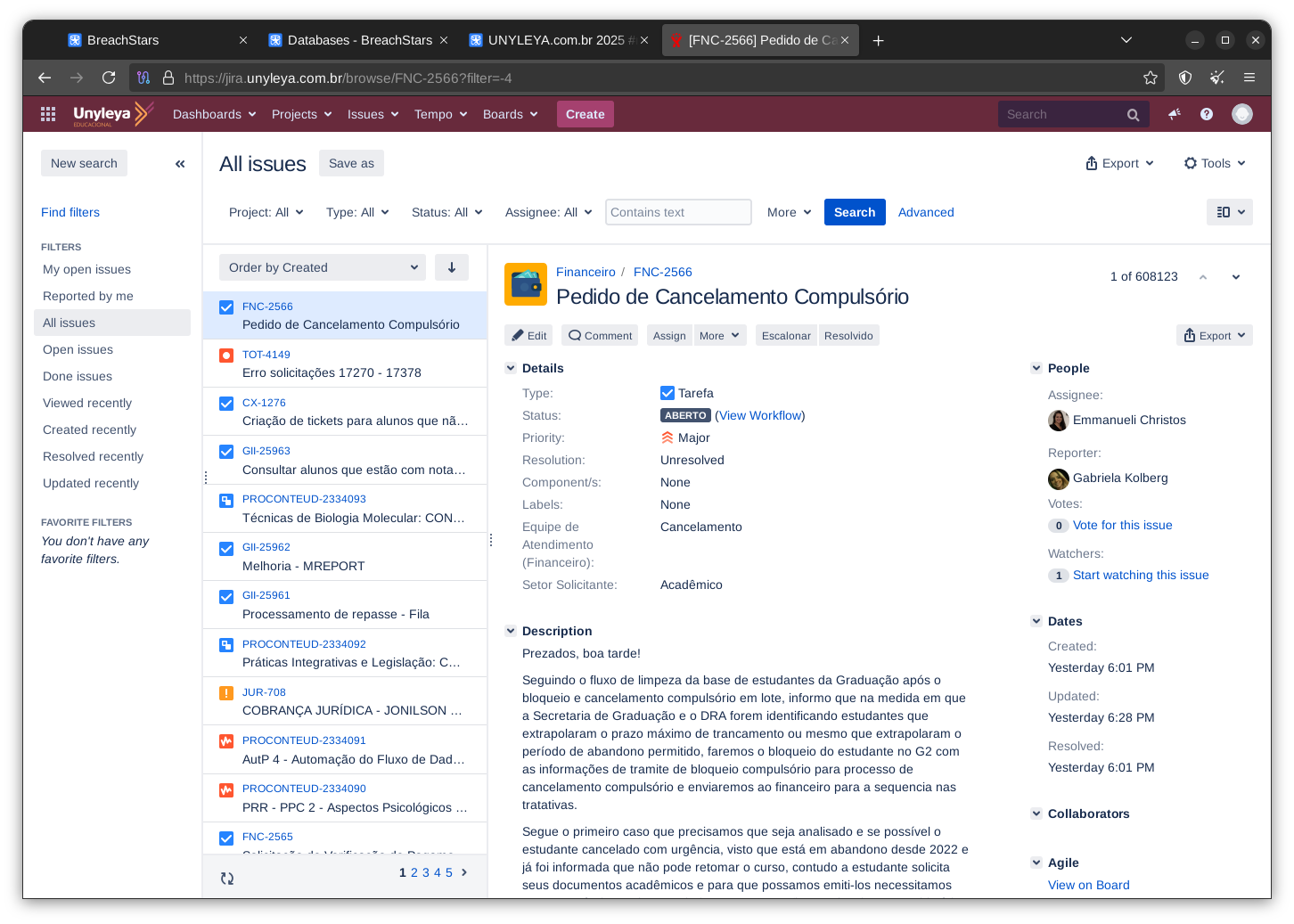1294x924 pixels.
Task: Click the blue Search button
Action: (854, 212)
